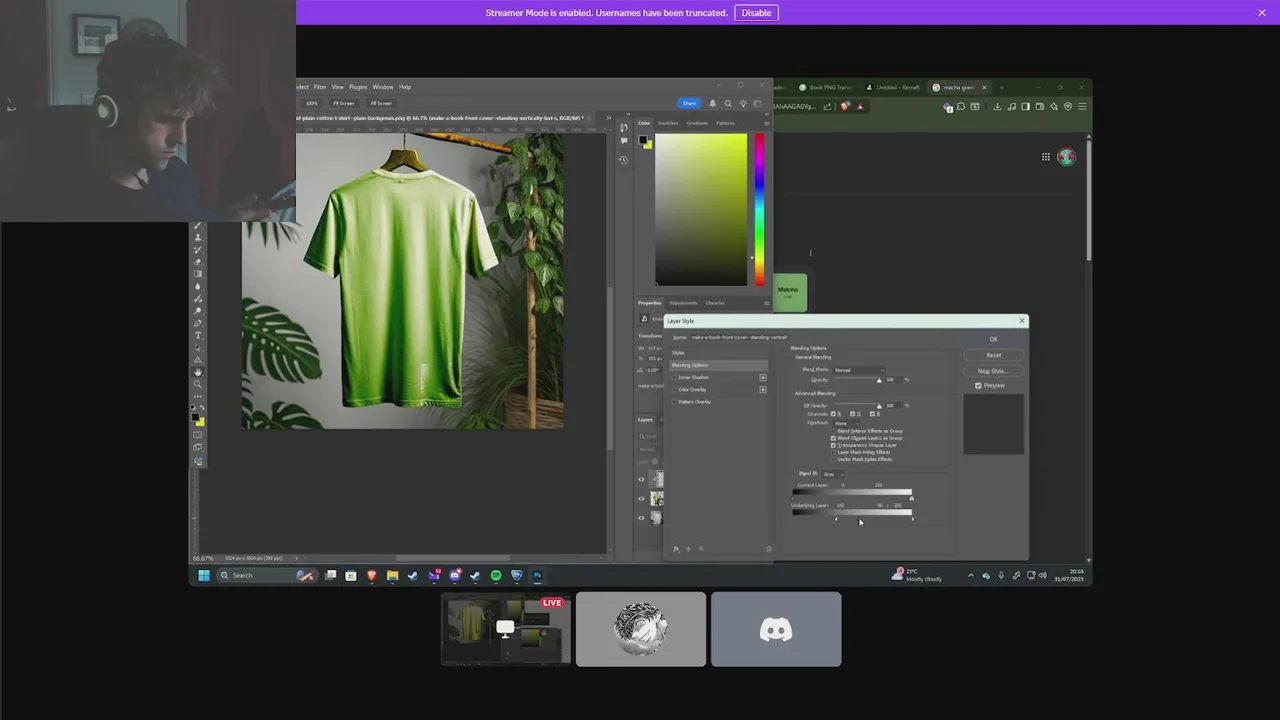Open Photoshop search magnifier icon

click(x=728, y=103)
